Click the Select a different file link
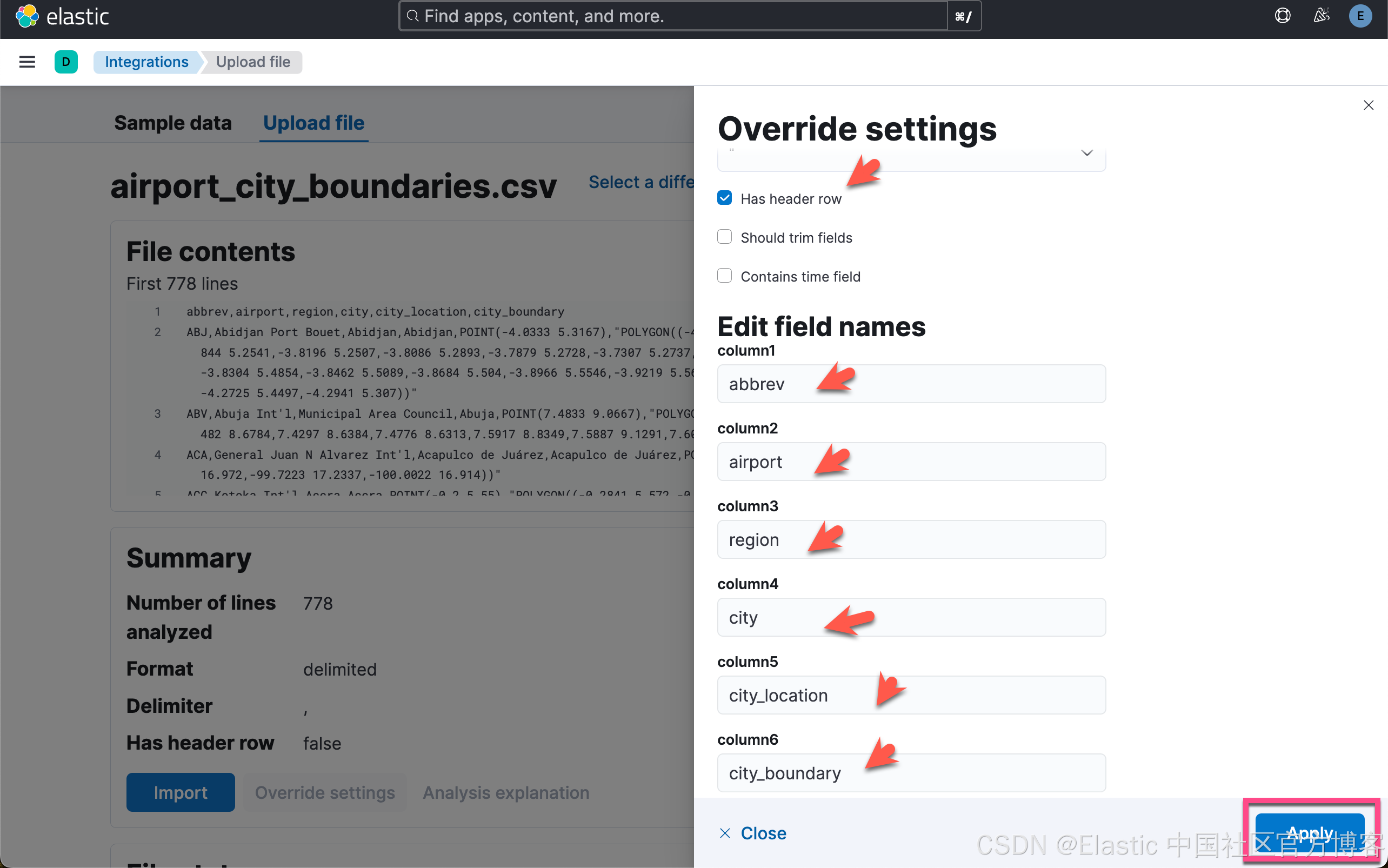1388x868 pixels. click(x=641, y=182)
